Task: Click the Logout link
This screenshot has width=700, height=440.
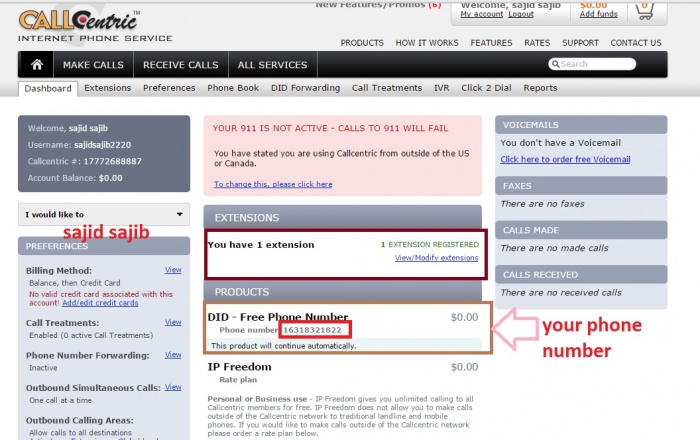Action: [x=521, y=14]
